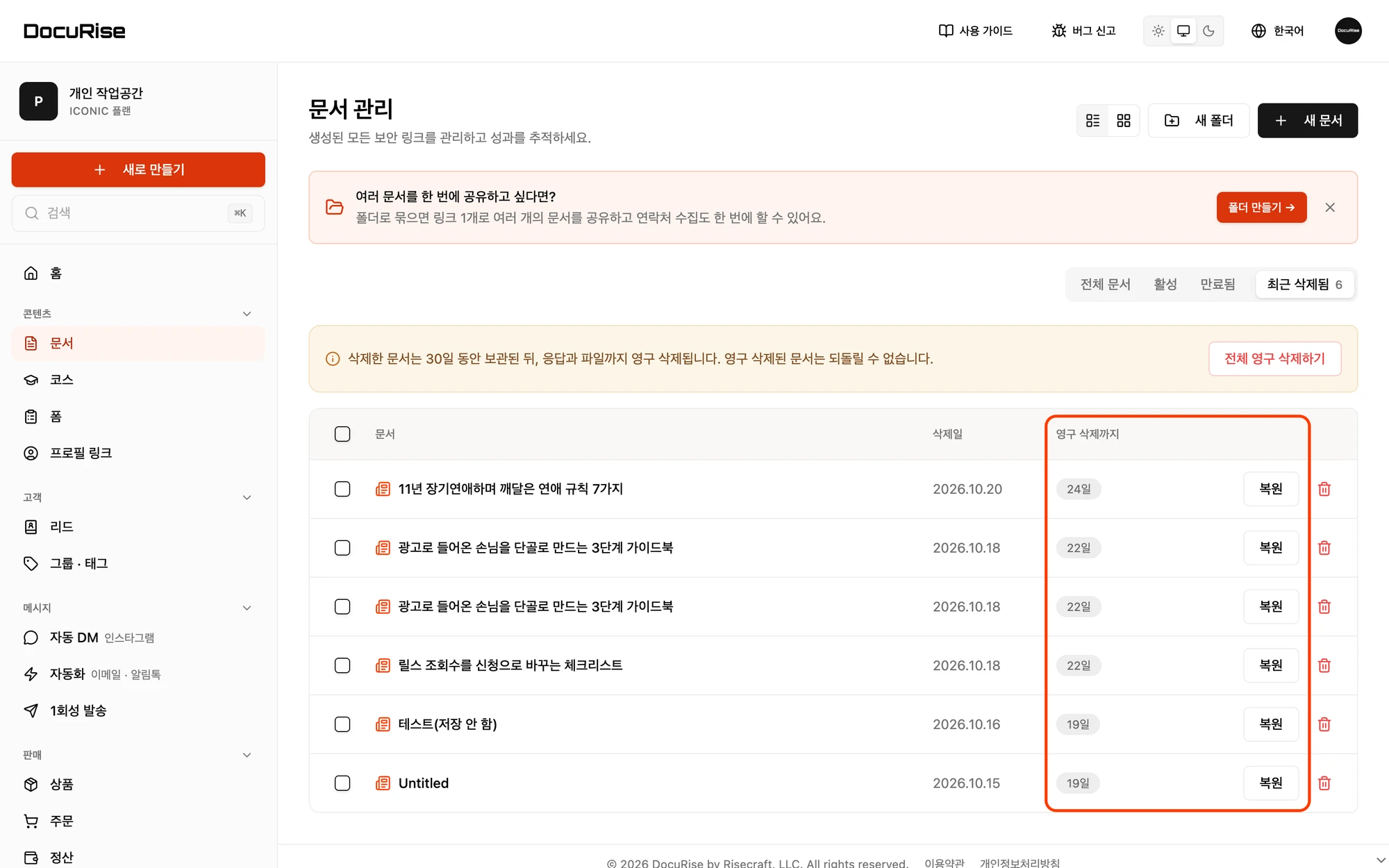
Task: Delete the 릴스 조회수를 document permanently via trash icon
Action: 1324,665
